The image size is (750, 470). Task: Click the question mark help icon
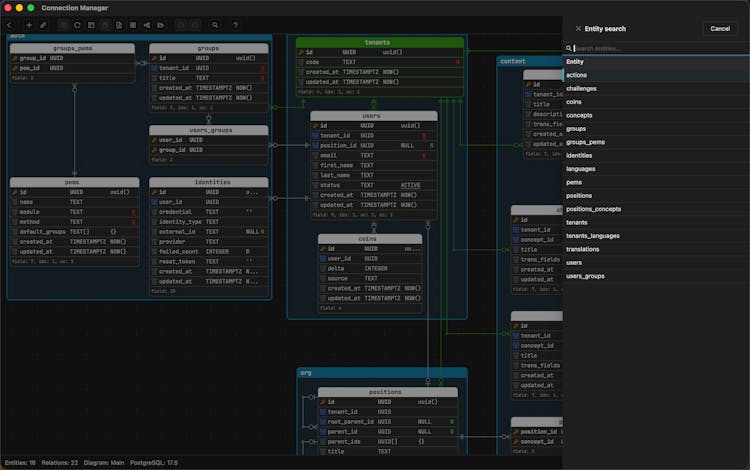tap(235, 24)
